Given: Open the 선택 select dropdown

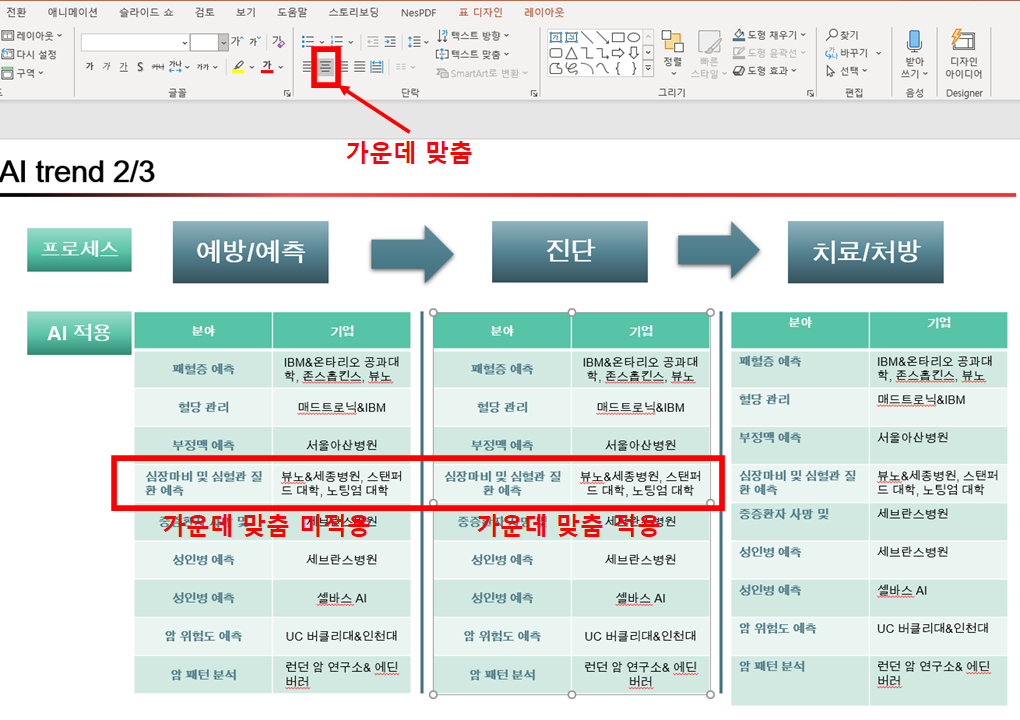Looking at the screenshot, I should [847, 70].
